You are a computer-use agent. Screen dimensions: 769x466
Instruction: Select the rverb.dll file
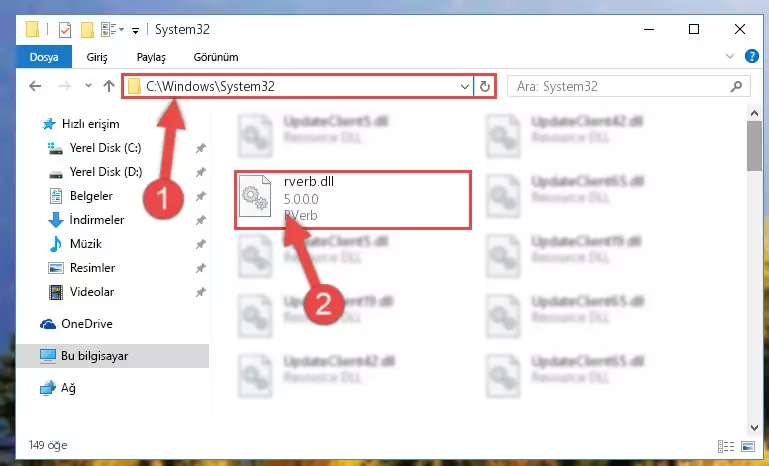pyautogui.click(x=353, y=199)
